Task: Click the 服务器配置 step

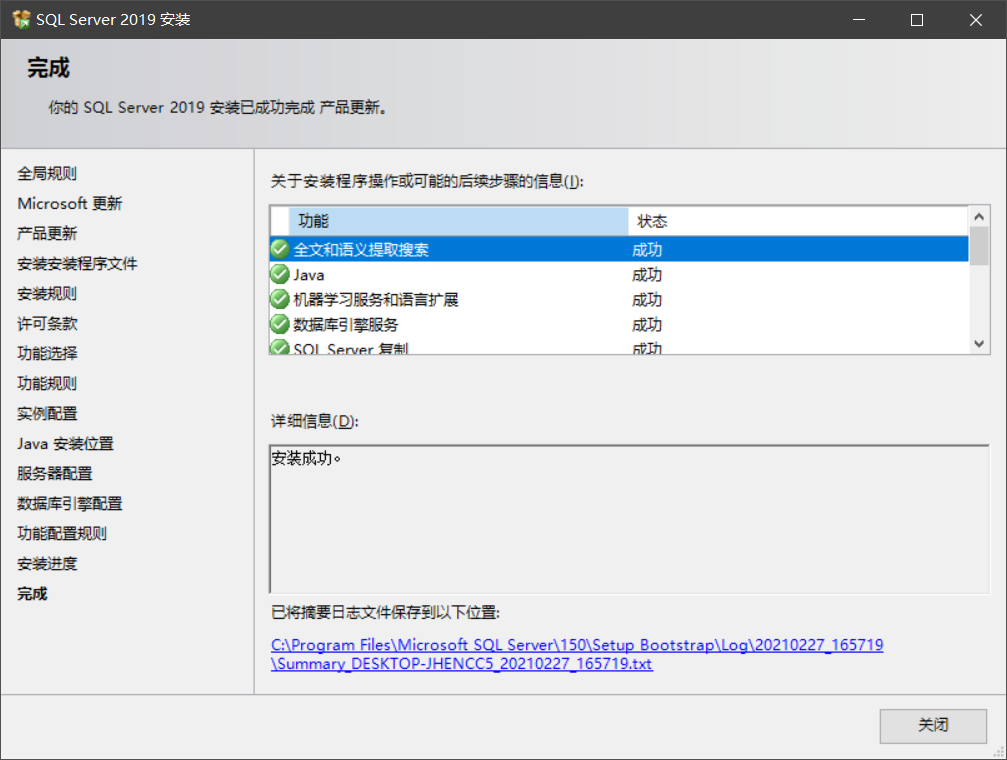Action: (55, 473)
